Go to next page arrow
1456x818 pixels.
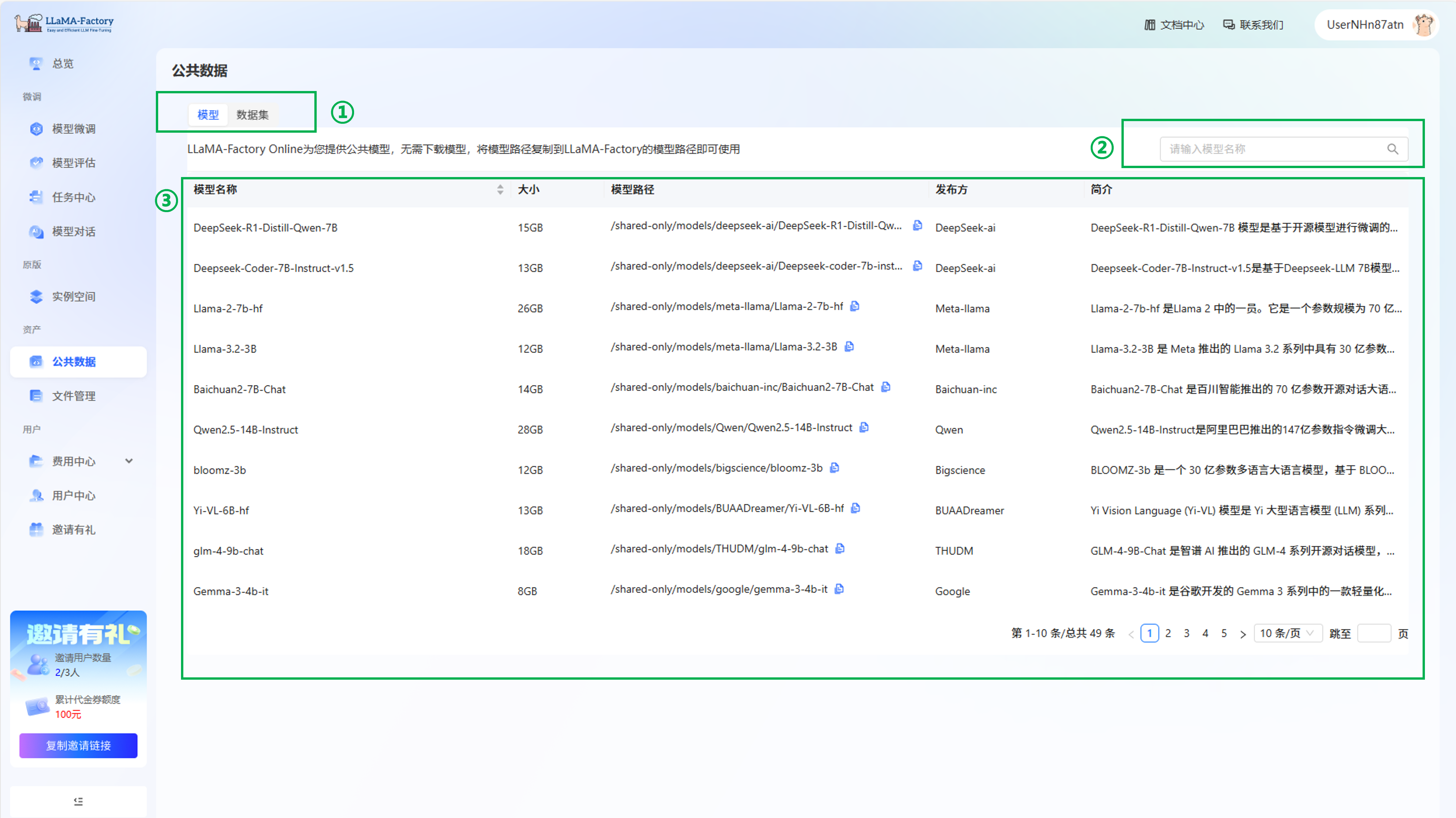1242,634
